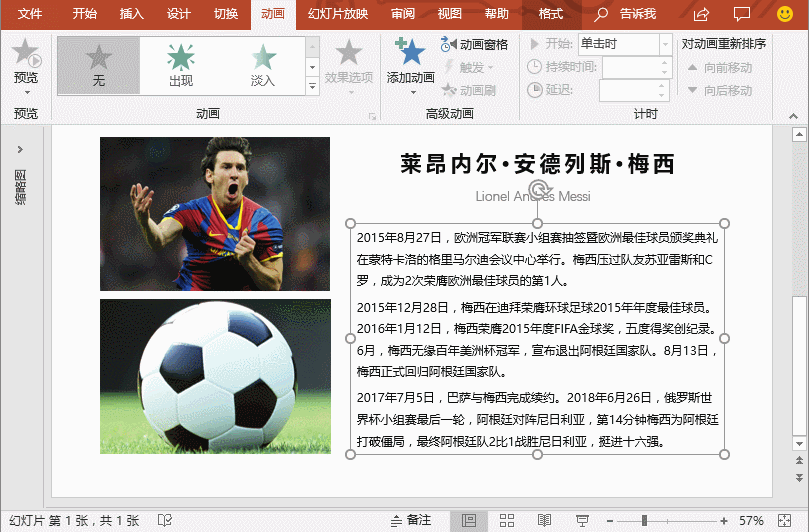Start slideshow from status bar button
This screenshot has width=809, height=532.
point(582,521)
